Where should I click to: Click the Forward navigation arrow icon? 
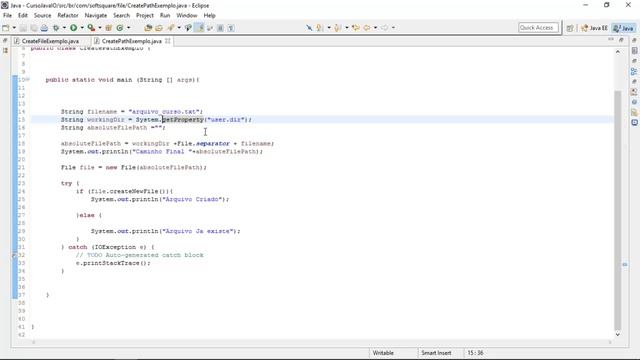pos(384,27)
